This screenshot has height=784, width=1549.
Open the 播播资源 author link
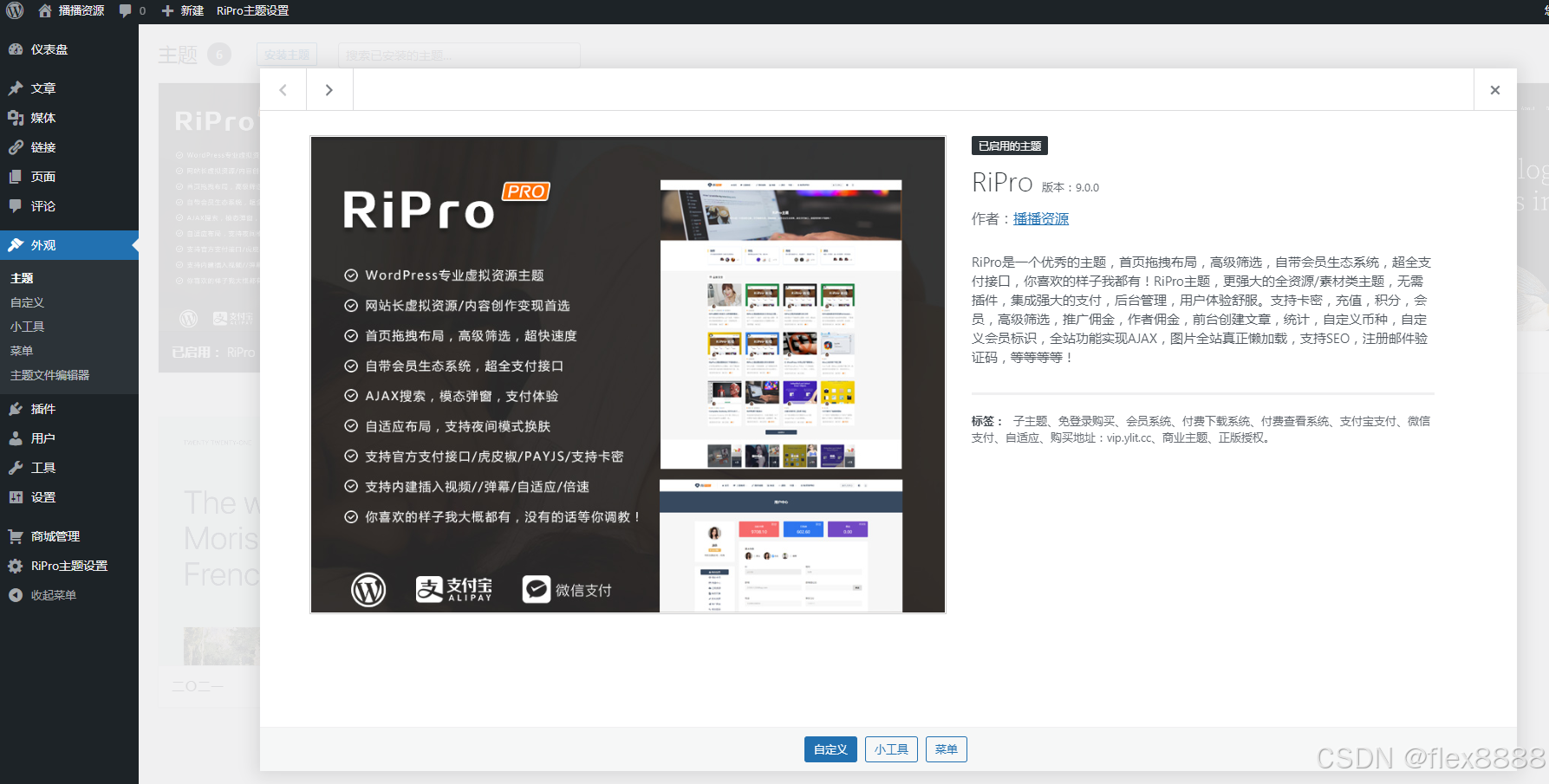[x=1040, y=218]
